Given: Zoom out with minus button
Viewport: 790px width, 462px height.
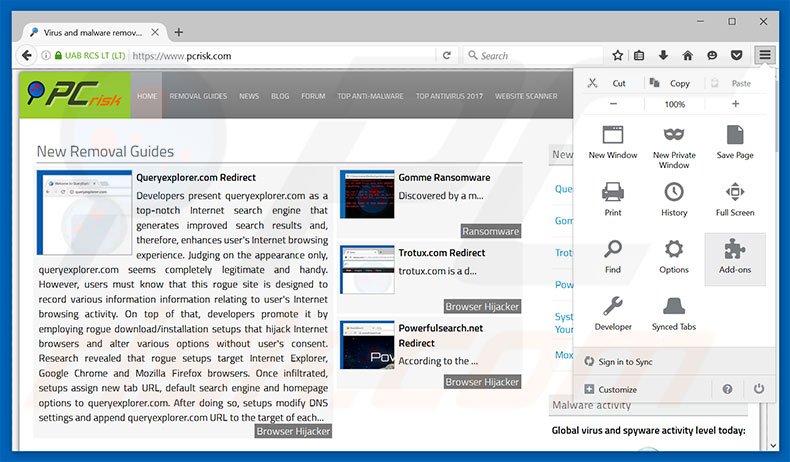Looking at the screenshot, I should (x=613, y=104).
